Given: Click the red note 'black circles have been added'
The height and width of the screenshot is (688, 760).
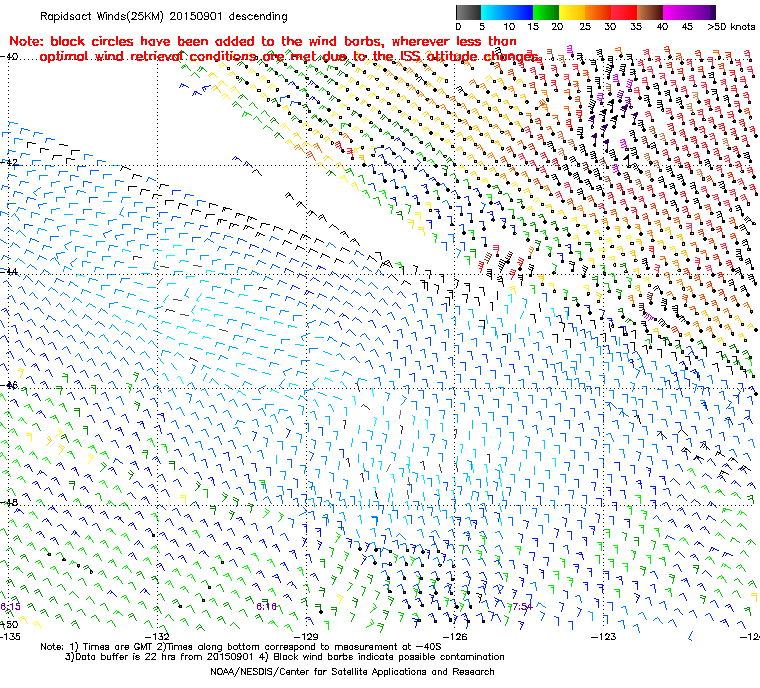Looking at the screenshot, I should (x=263, y=41).
